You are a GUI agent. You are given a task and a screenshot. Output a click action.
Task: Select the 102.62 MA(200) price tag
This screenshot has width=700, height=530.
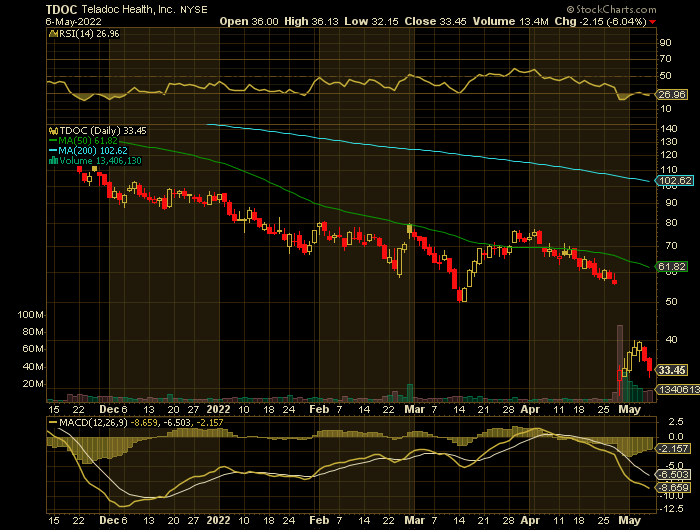tap(674, 181)
